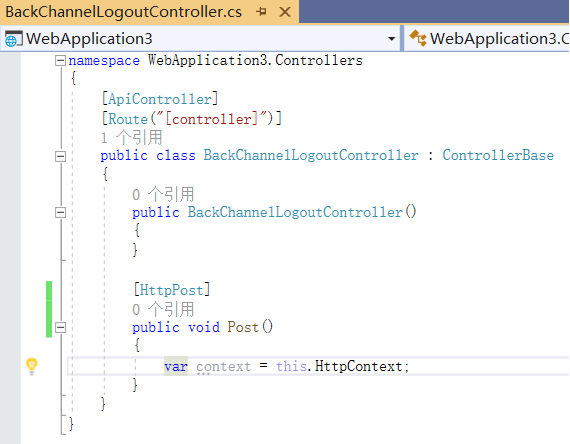Click the WebApplication3 project web icon

point(13,39)
